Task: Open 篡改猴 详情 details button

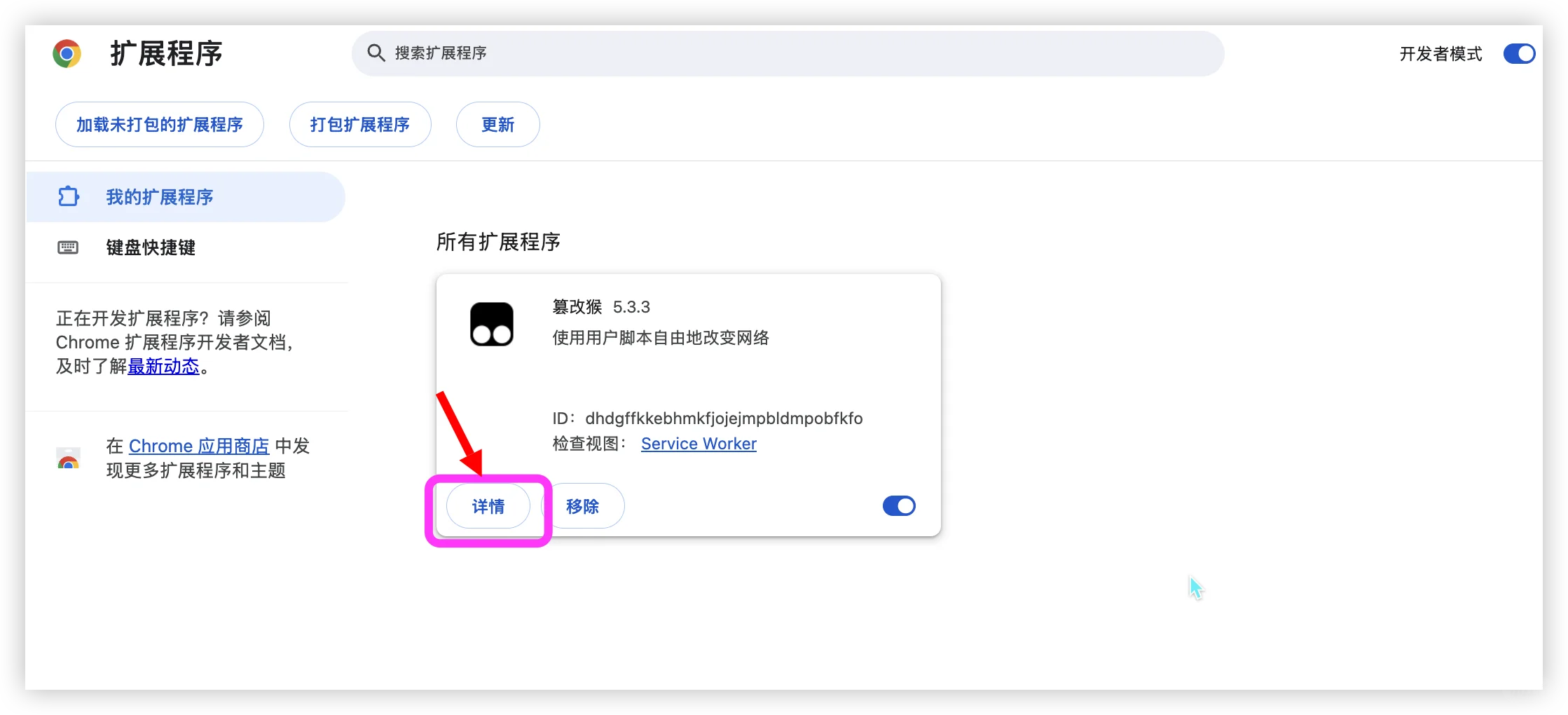Action: pos(488,506)
